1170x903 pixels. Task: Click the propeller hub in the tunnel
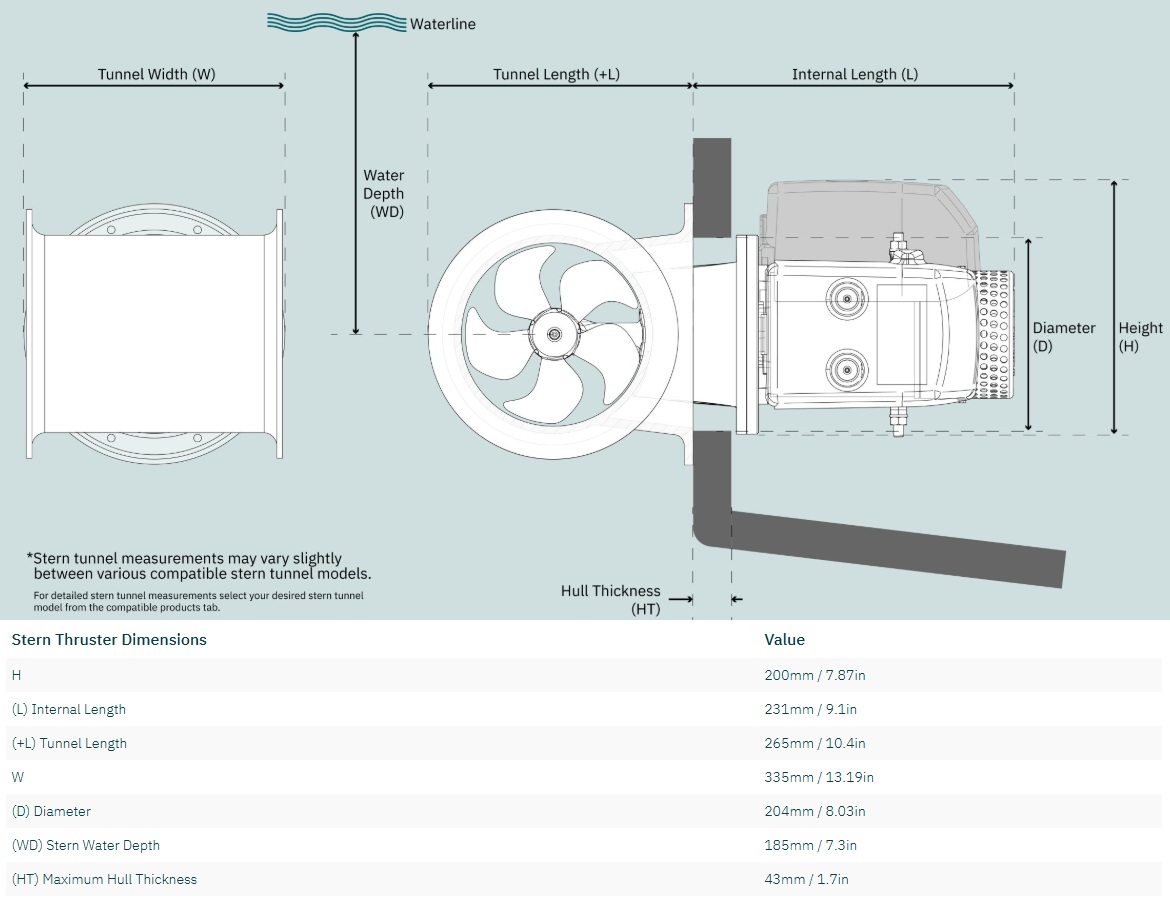[553, 334]
